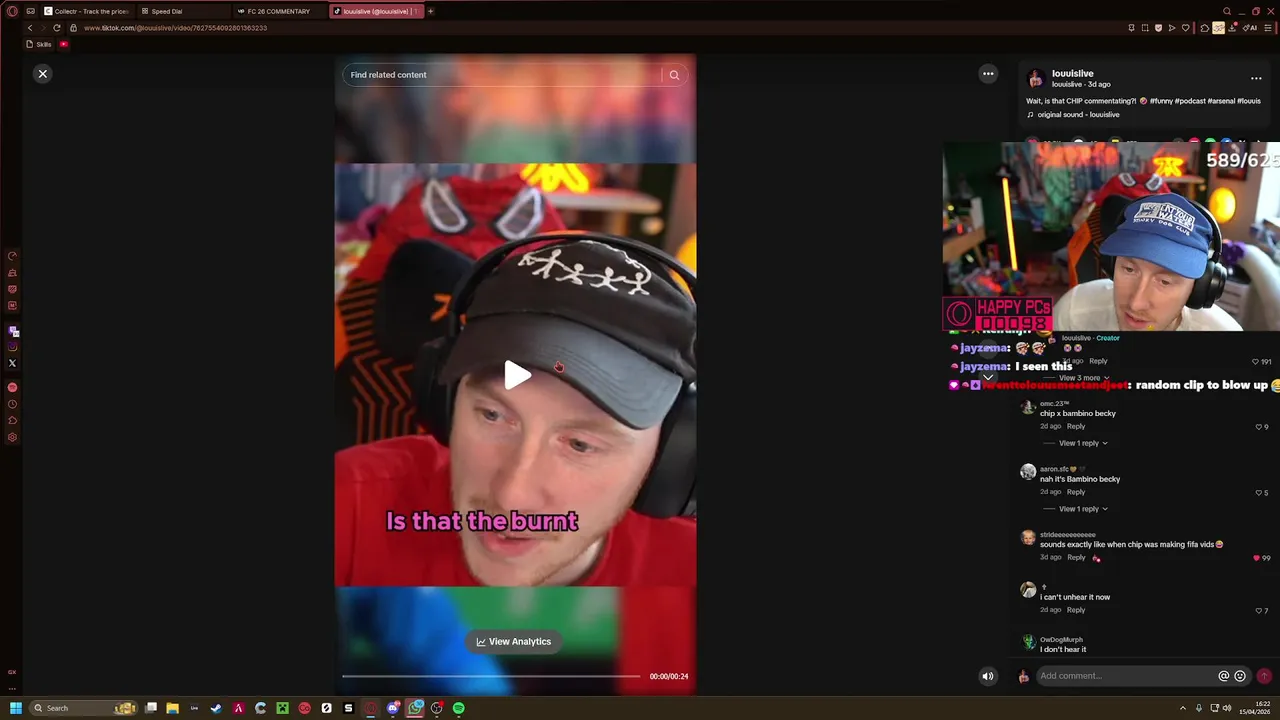Reply to strideeeeee's fifa vids comment

tap(1076, 557)
